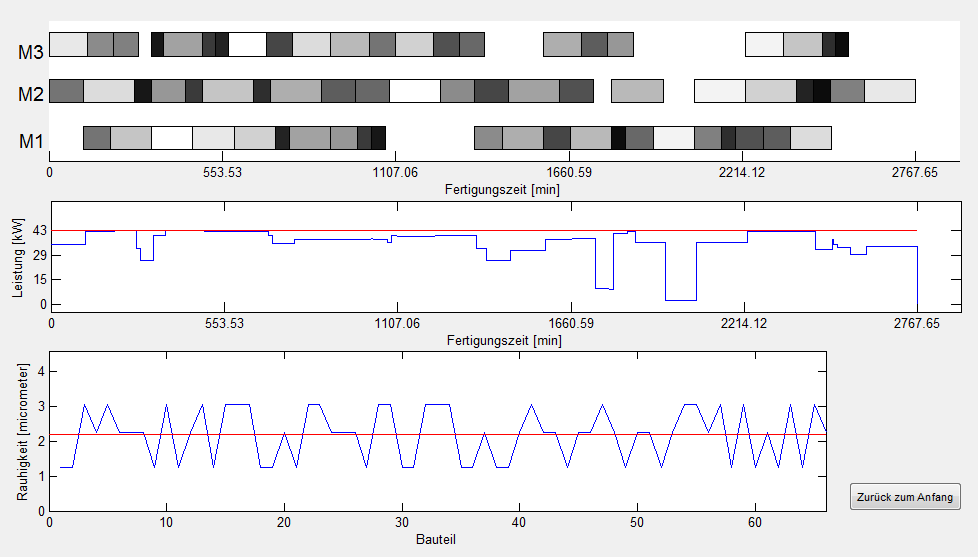This screenshot has width=978, height=557.
Task: Click the Zurück zum Anfang button
Action: point(905,497)
